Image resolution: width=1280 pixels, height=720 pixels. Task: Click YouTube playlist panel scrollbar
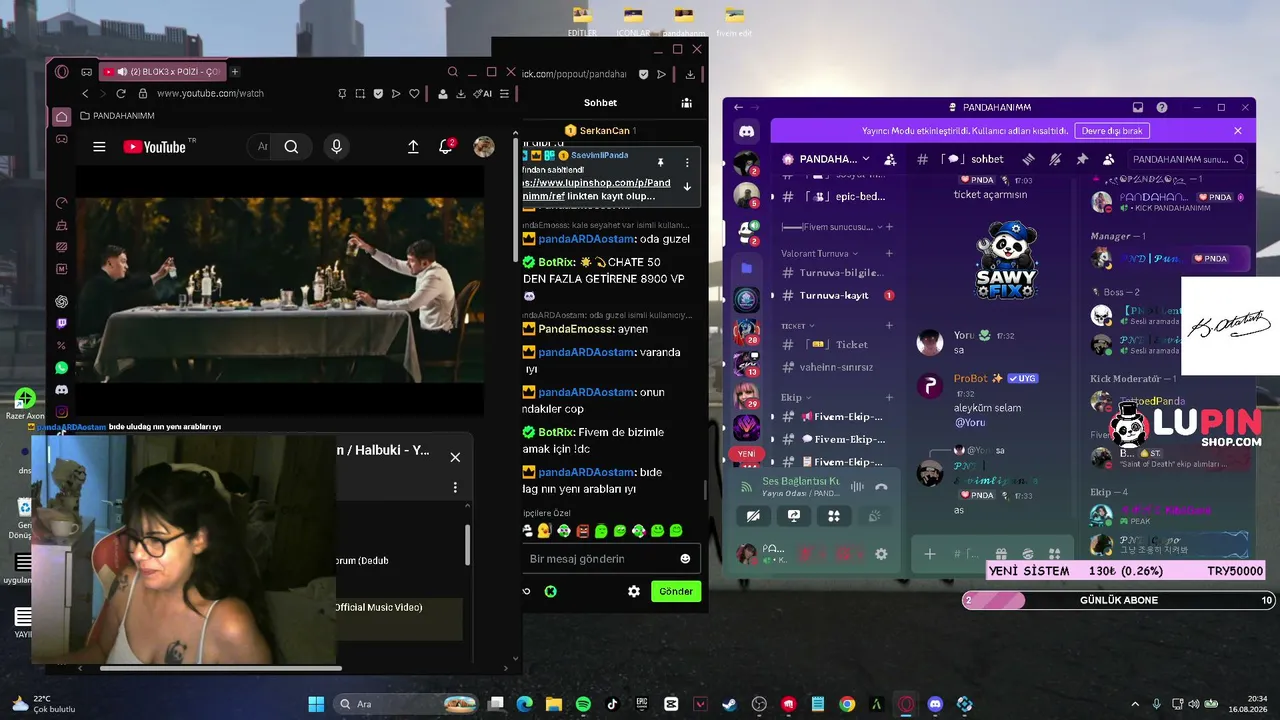(x=467, y=546)
